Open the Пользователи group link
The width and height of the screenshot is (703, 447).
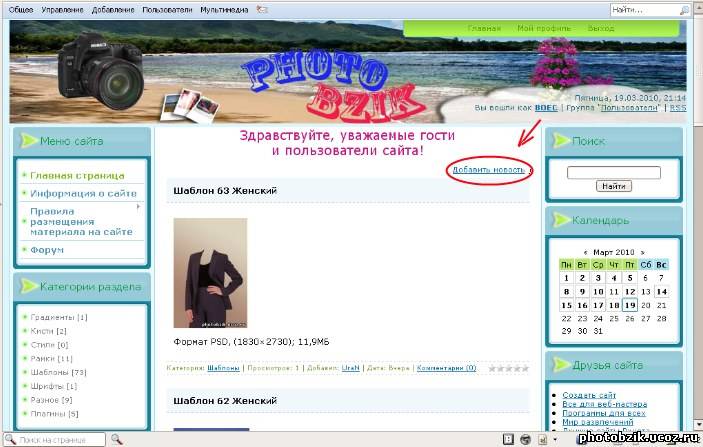click(x=629, y=108)
